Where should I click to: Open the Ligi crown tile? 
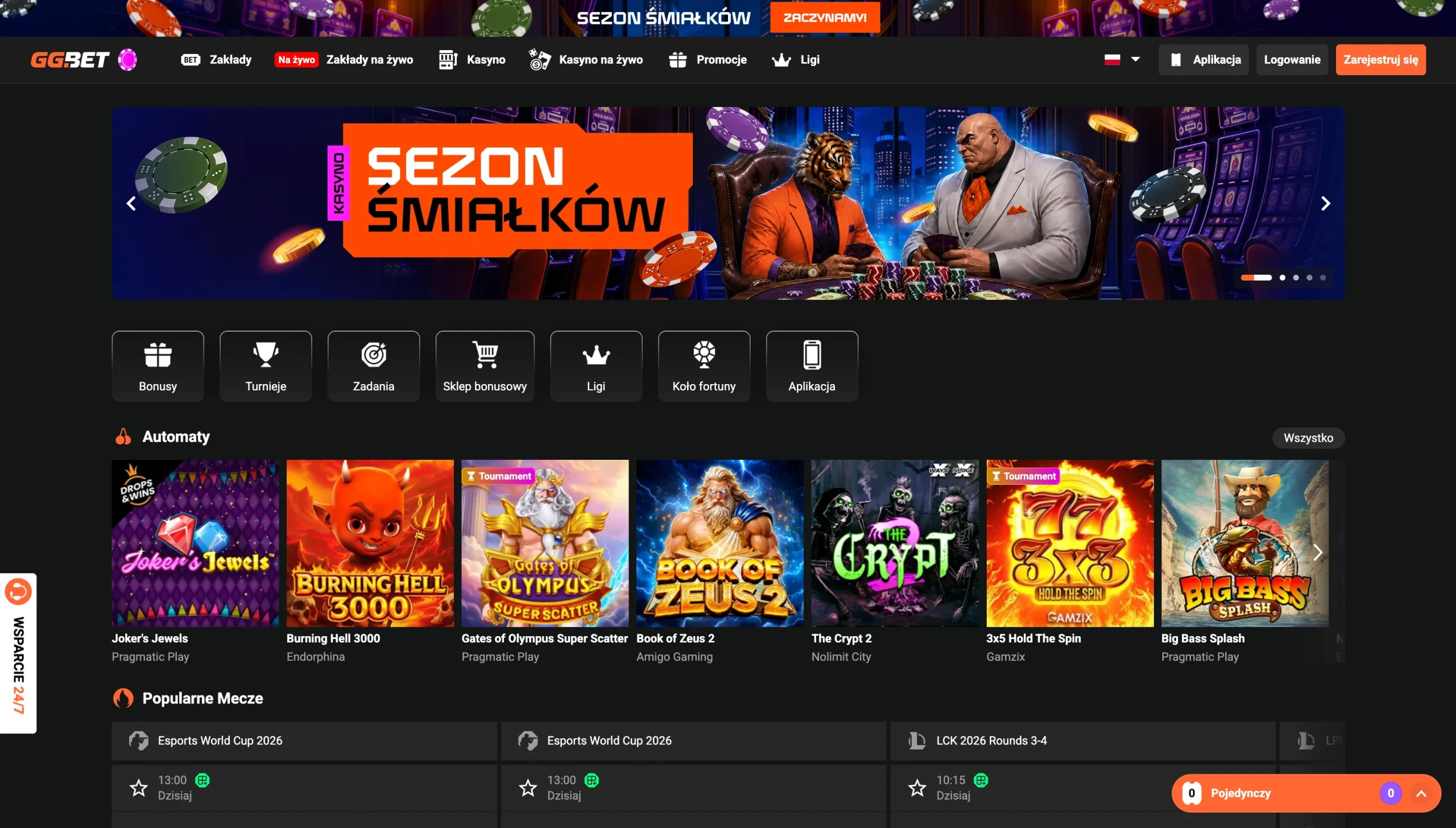tap(596, 366)
